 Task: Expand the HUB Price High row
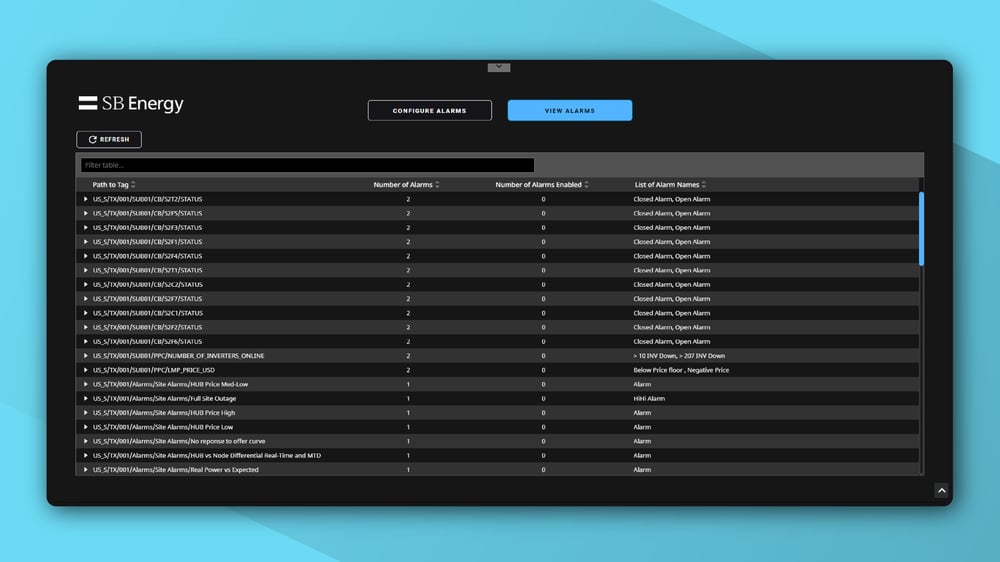pos(86,413)
